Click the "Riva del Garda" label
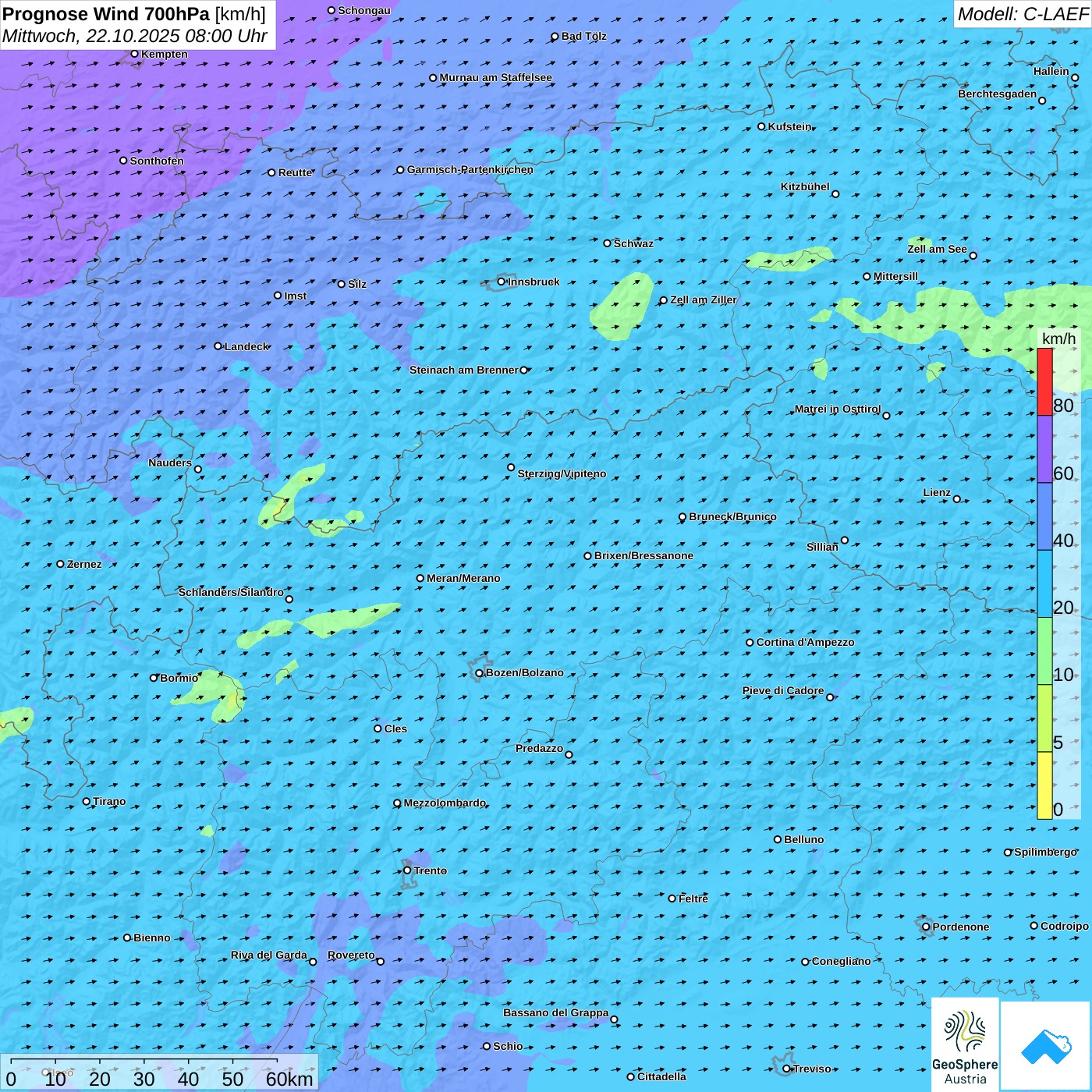This screenshot has height=1092, width=1092. pos(269,955)
